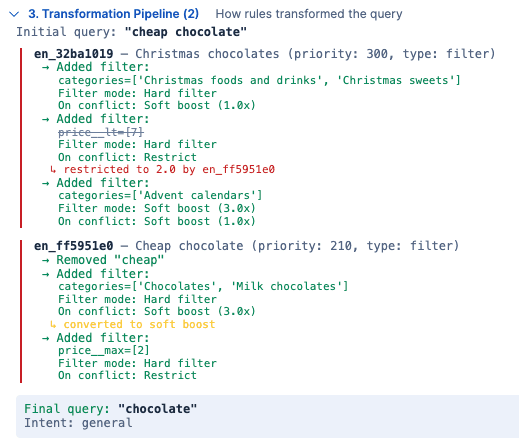The width and height of the screenshot is (519, 445).
Task: Click 'Filter mode: Soft boost (3.0x)' line
Action: [x=157, y=208]
